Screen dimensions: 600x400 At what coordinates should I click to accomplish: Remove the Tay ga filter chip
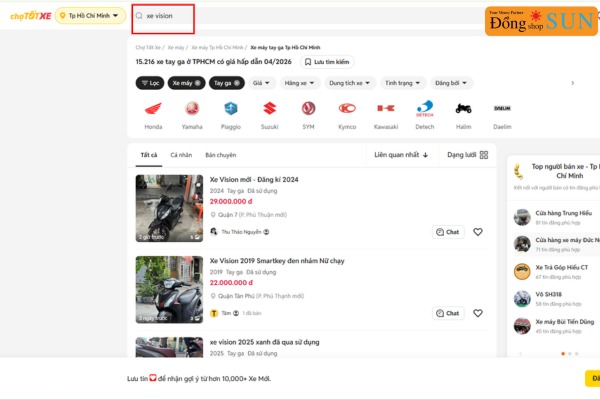(x=237, y=83)
